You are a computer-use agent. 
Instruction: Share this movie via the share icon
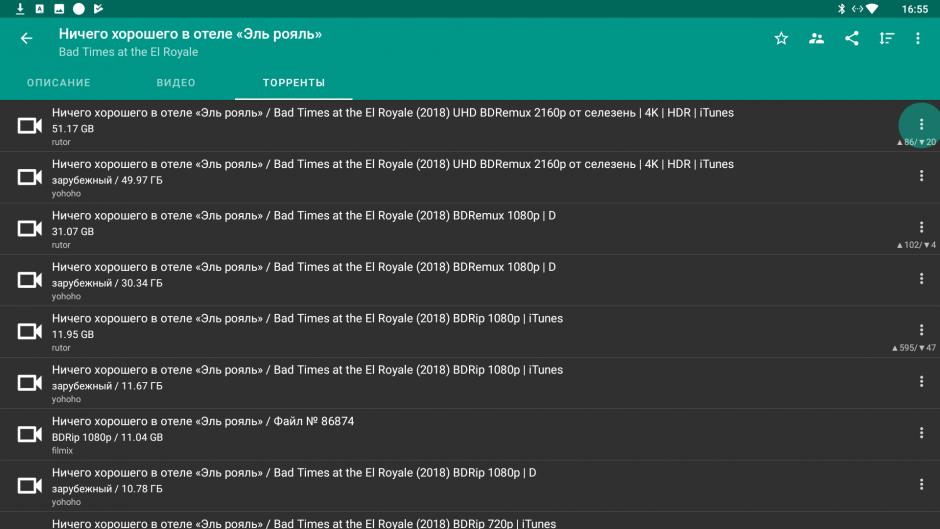852,39
